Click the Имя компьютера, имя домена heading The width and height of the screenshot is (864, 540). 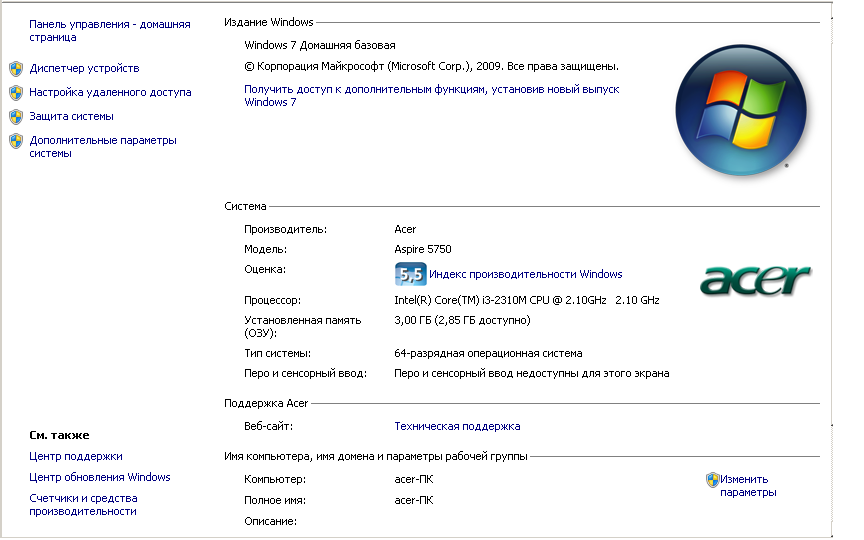pos(376,456)
